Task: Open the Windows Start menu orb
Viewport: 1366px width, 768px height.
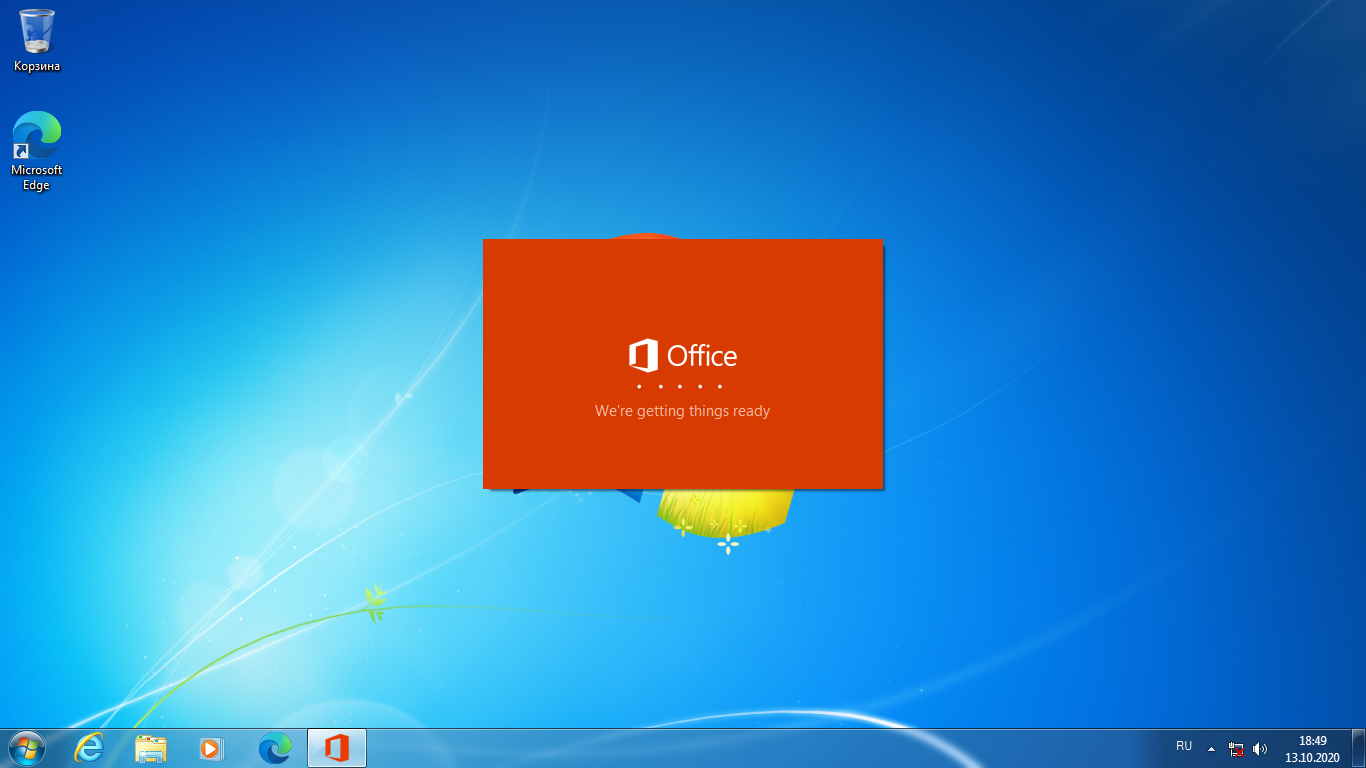Action: [27, 748]
